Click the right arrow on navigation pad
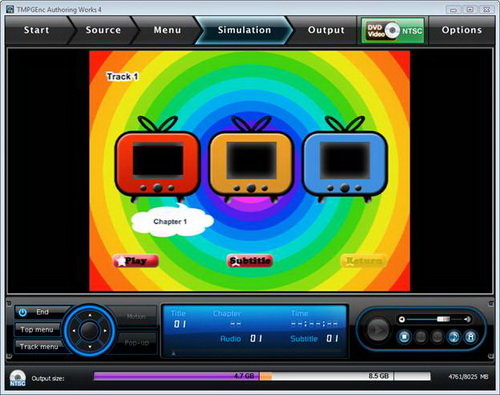Viewport: 500px width, 395px height. pyautogui.click(x=105, y=331)
